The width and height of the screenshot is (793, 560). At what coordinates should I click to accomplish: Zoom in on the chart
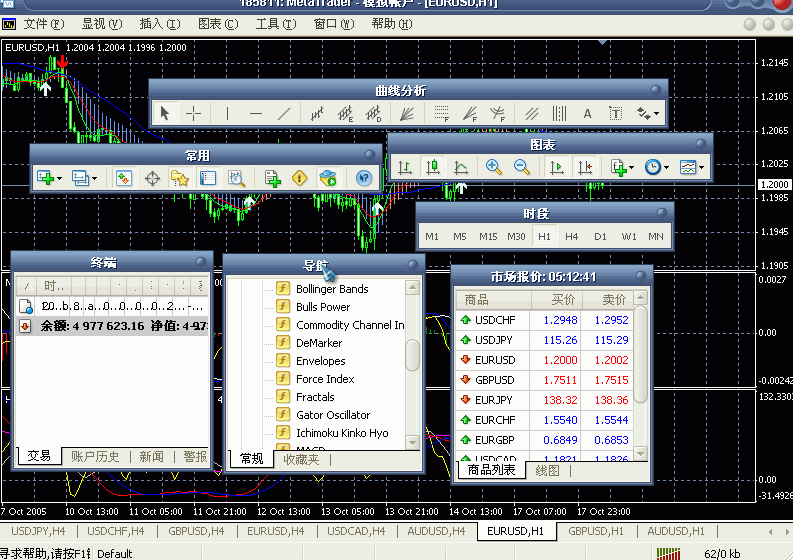[494, 167]
